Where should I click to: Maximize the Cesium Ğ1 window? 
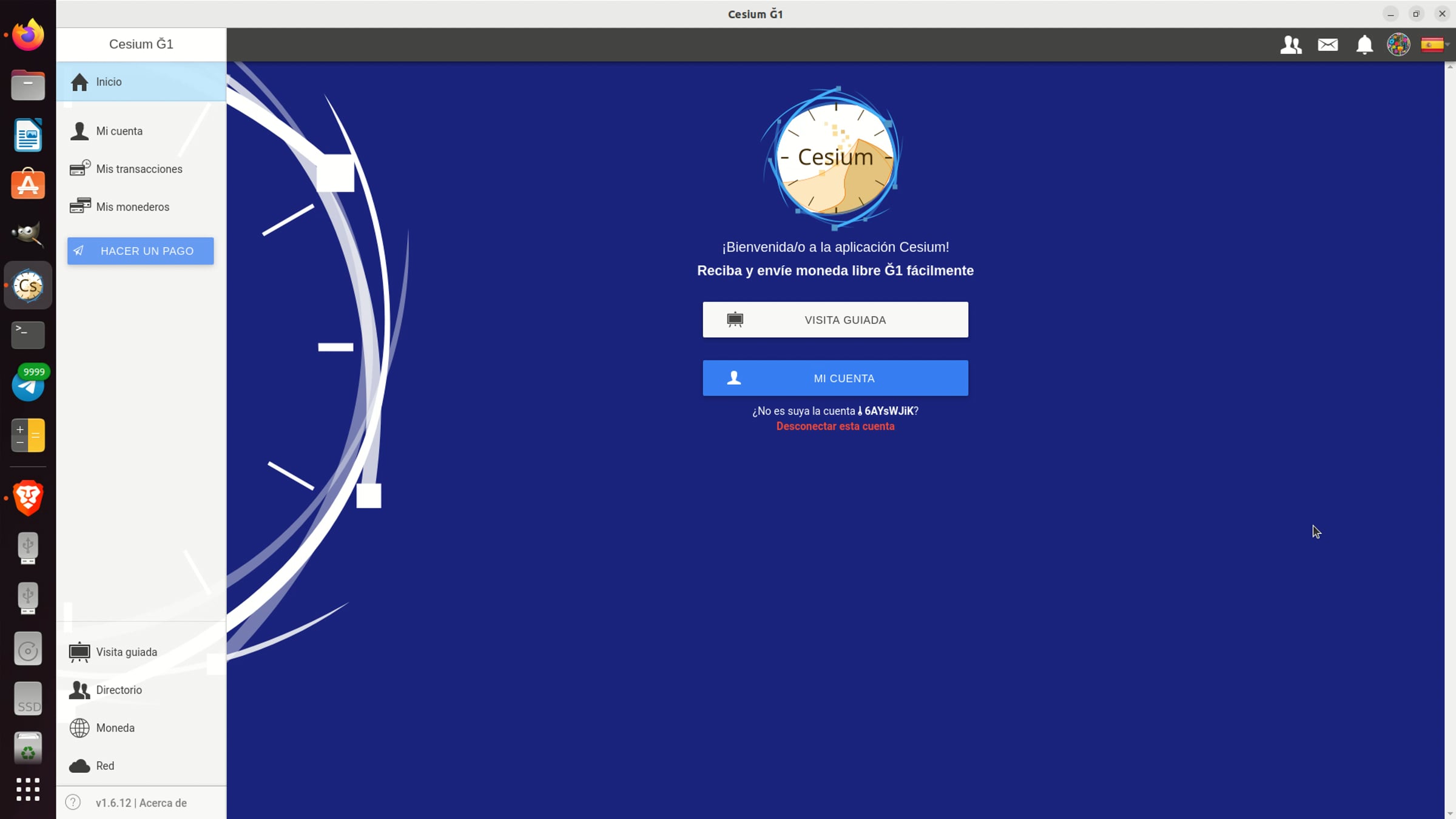point(1417,14)
